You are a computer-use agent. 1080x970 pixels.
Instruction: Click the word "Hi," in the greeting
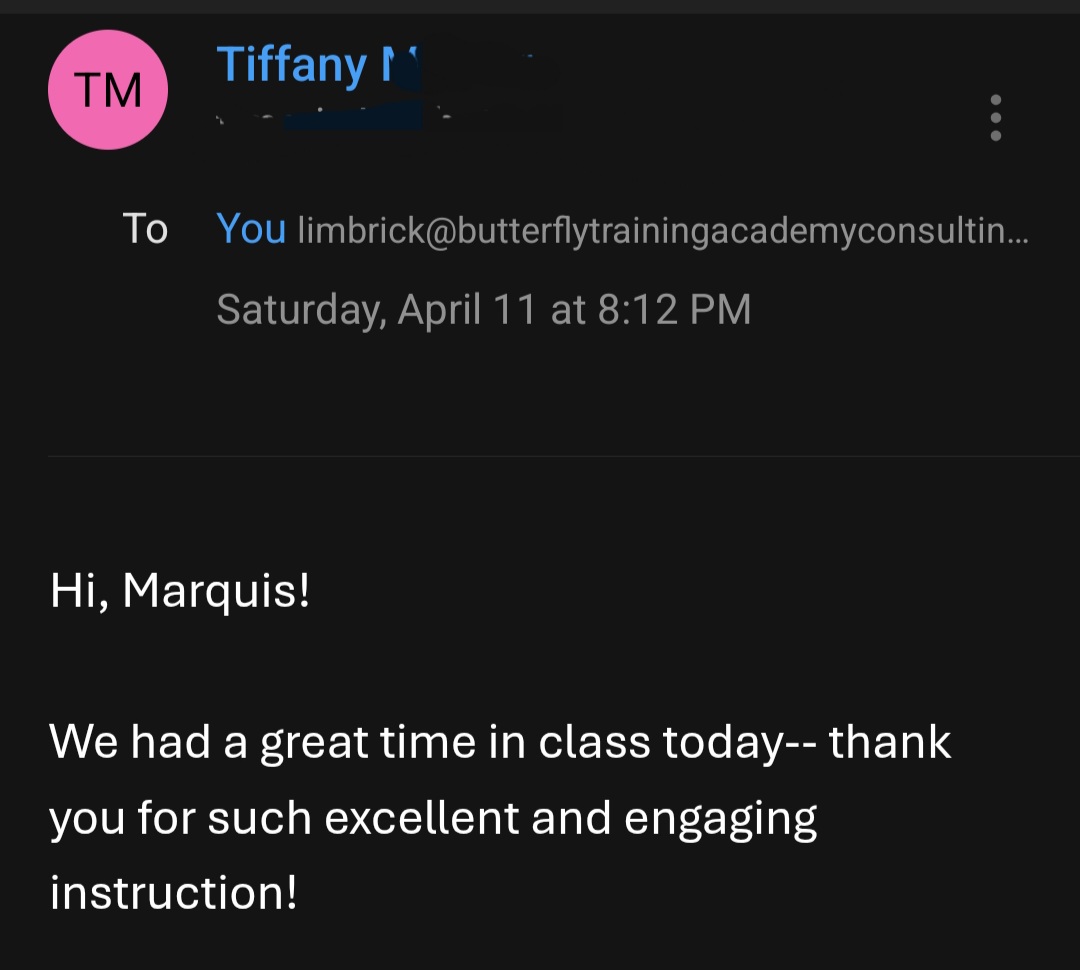(x=79, y=591)
